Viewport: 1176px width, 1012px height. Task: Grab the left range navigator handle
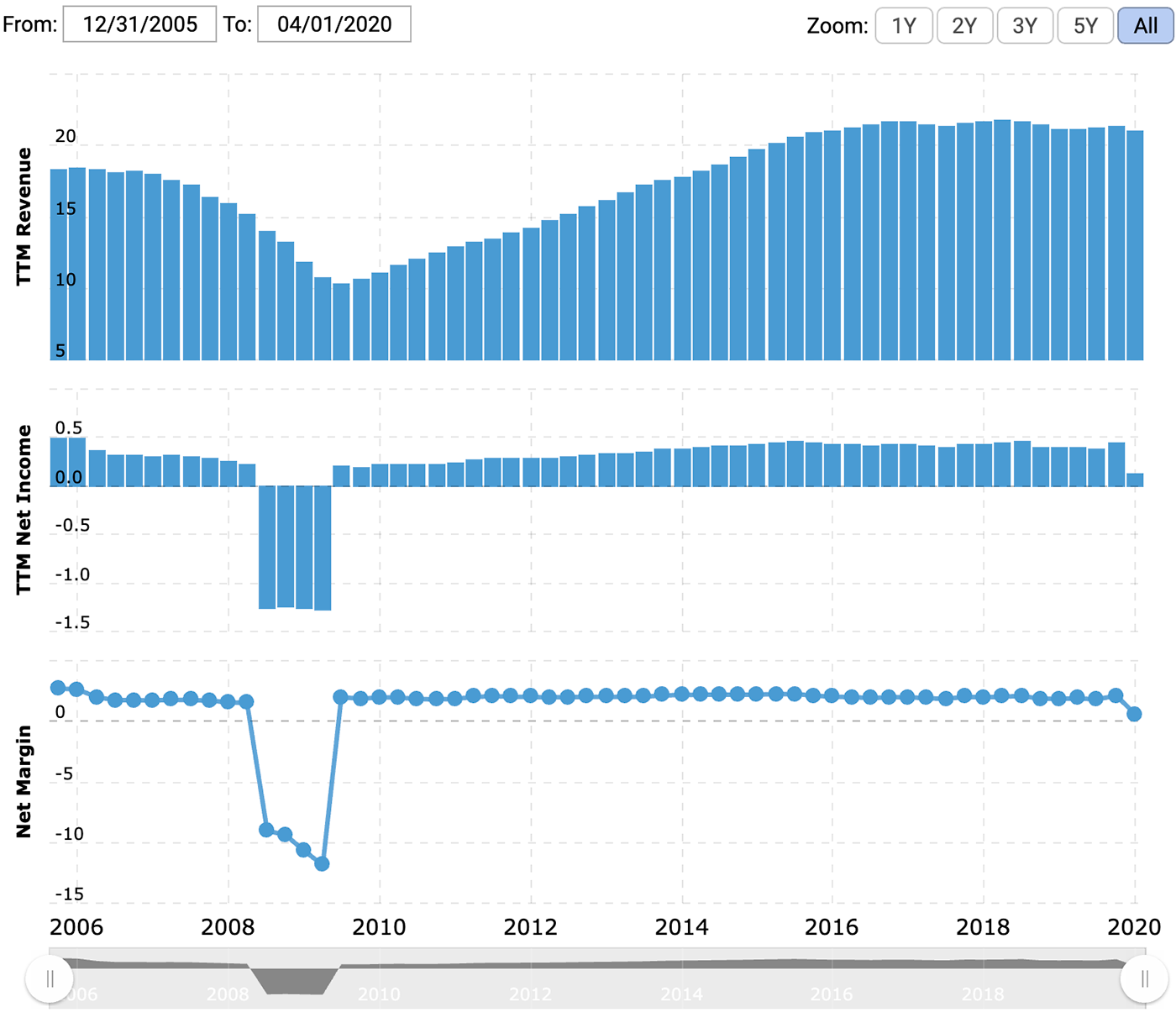[x=50, y=978]
